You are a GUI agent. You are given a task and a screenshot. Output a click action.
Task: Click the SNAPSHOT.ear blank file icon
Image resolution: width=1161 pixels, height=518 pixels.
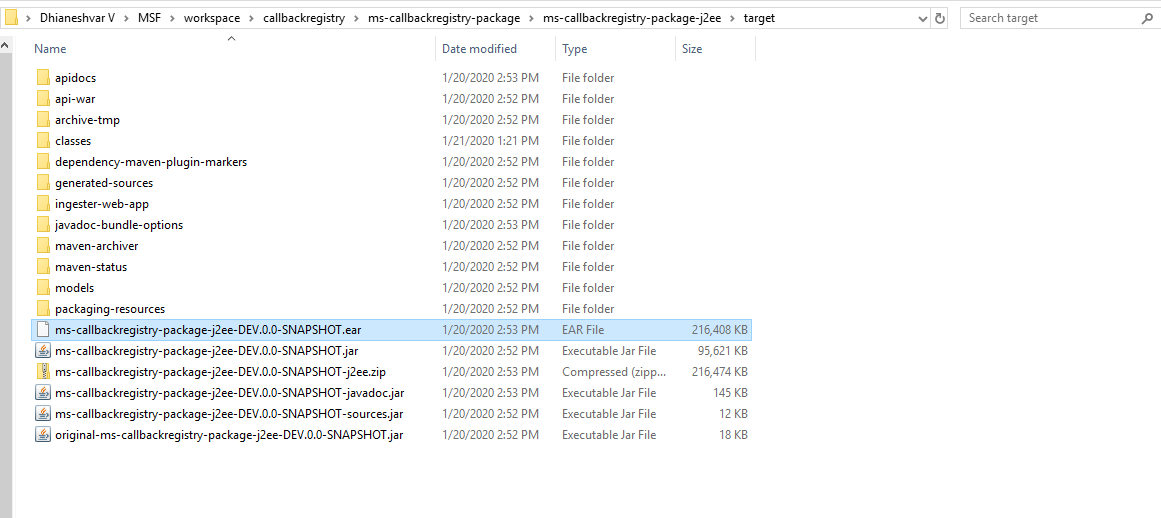pyautogui.click(x=43, y=330)
